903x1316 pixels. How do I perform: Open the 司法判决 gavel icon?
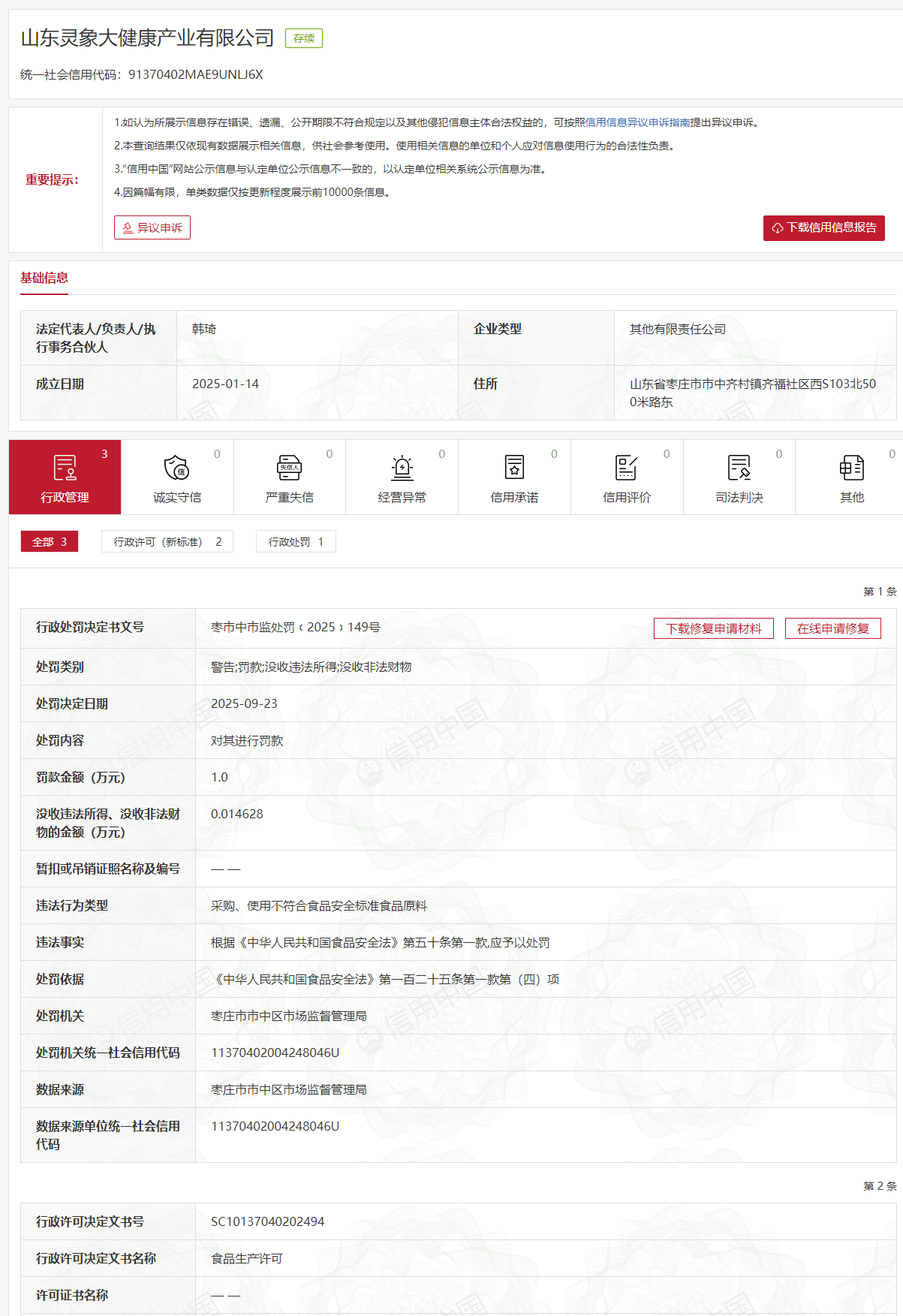(x=739, y=468)
